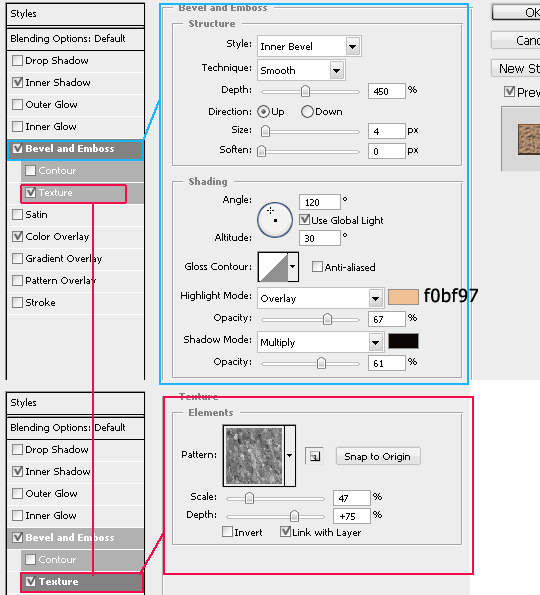This screenshot has height=595, width=540.
Task: Toggle Link with Layer checkbox
Action: (x=285, y=532)
